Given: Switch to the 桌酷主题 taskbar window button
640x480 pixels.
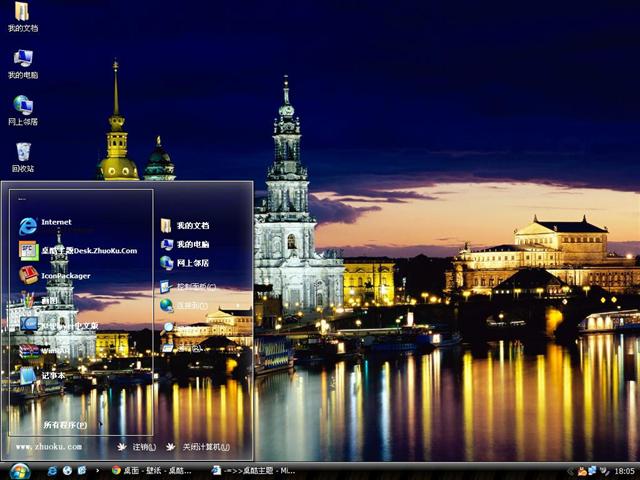Looking at the screenshot, I should pos(254,471).
